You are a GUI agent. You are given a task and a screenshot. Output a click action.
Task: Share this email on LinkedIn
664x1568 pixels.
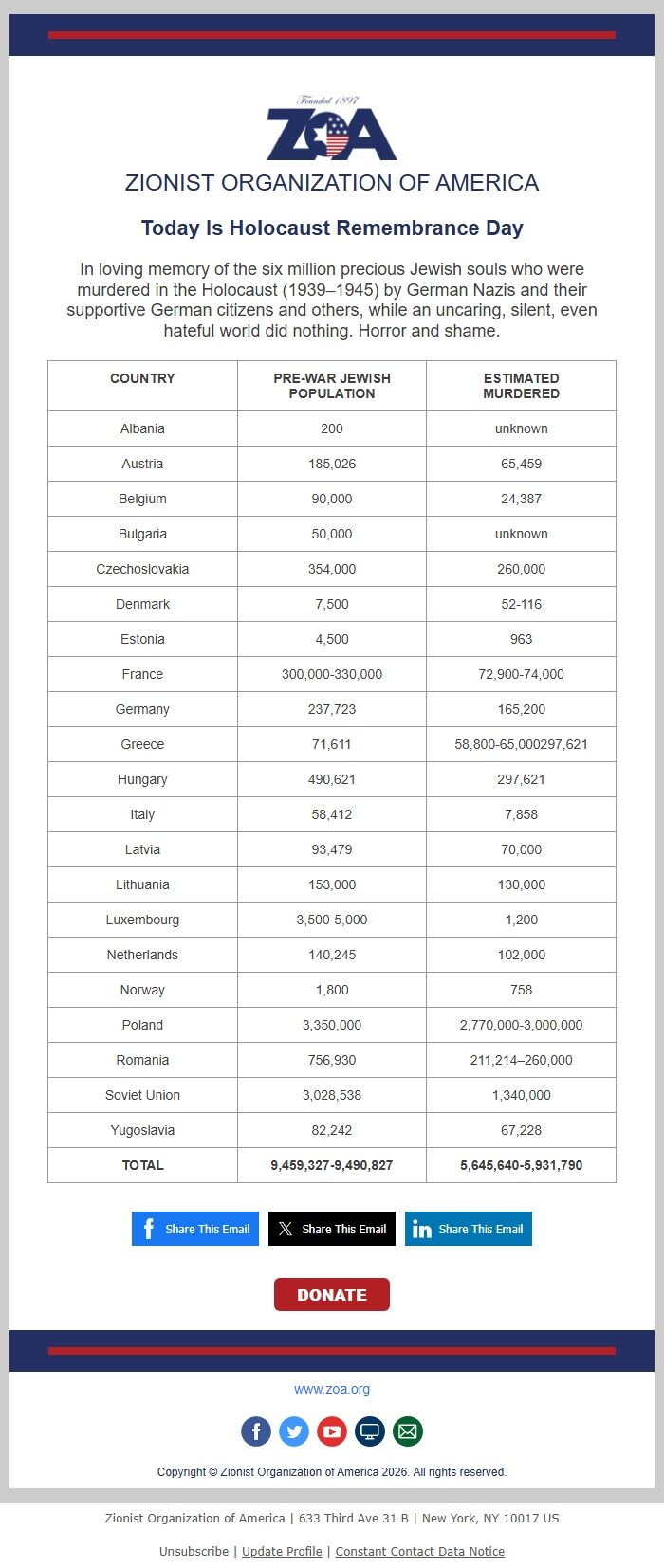coord(469,1229)
